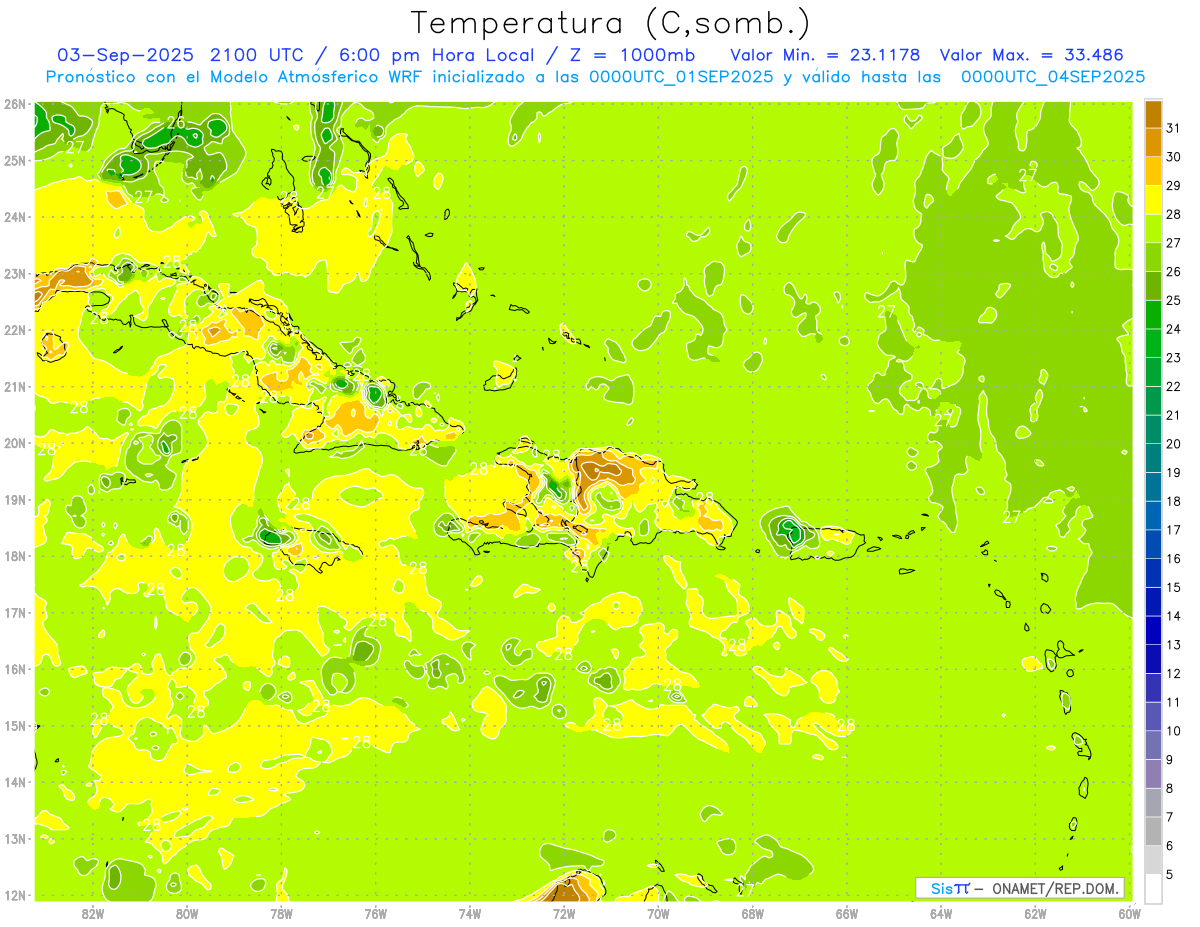Click the teal swatch between legend 19 and 20
Image resolution: width=1200 pixels, height=927 pixels.
1153,457
